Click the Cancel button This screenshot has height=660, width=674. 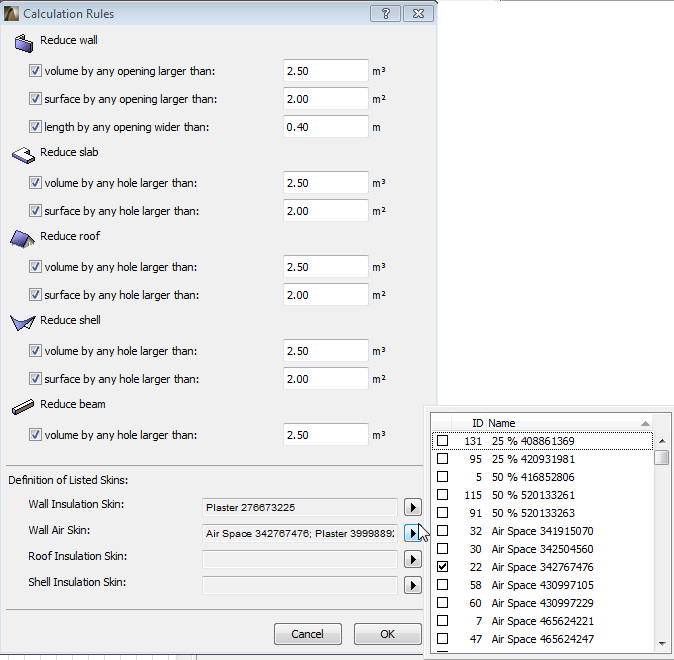[308, 634]
